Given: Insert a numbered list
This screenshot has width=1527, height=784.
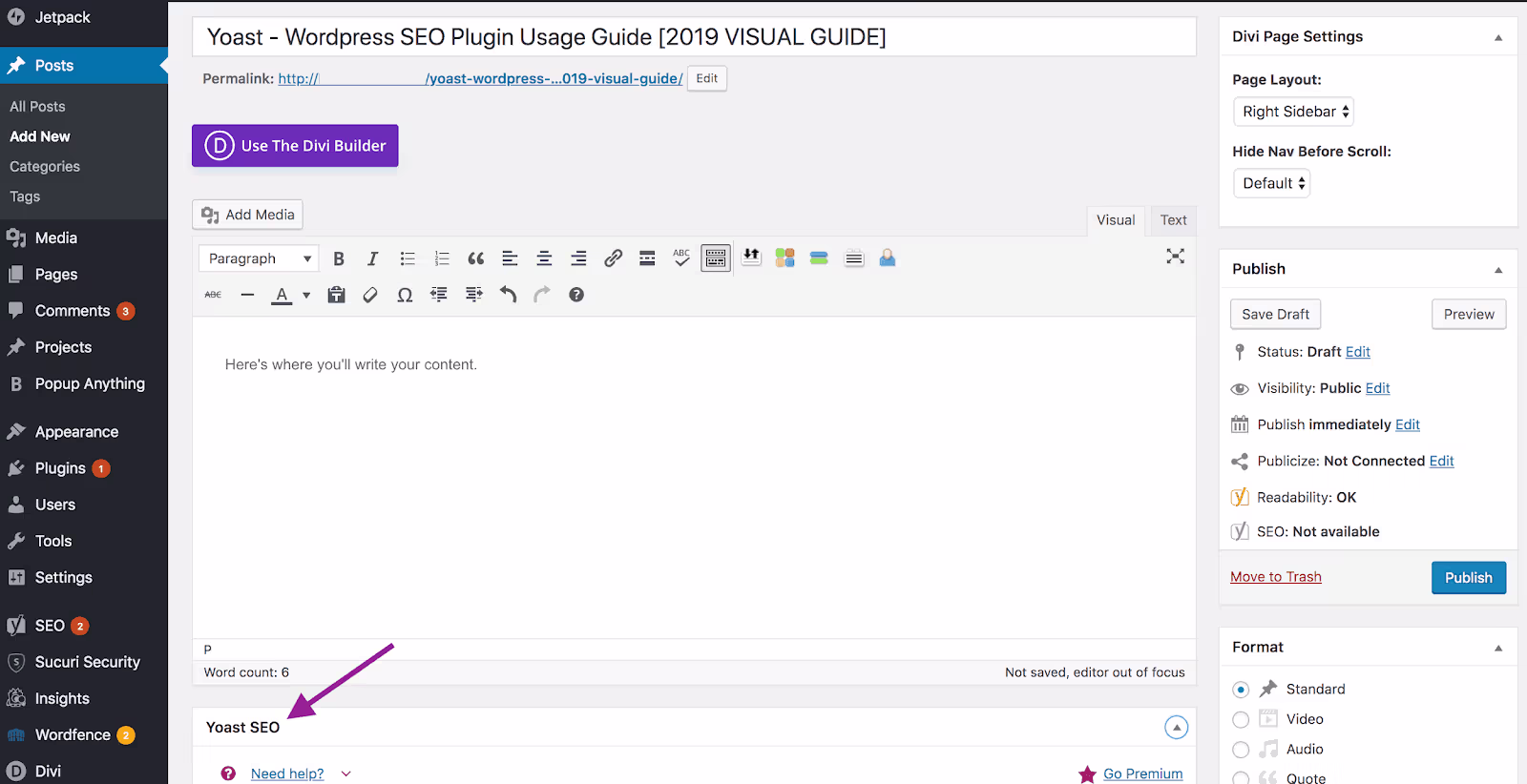Looking at the screenshot, I should pos(442,258).
